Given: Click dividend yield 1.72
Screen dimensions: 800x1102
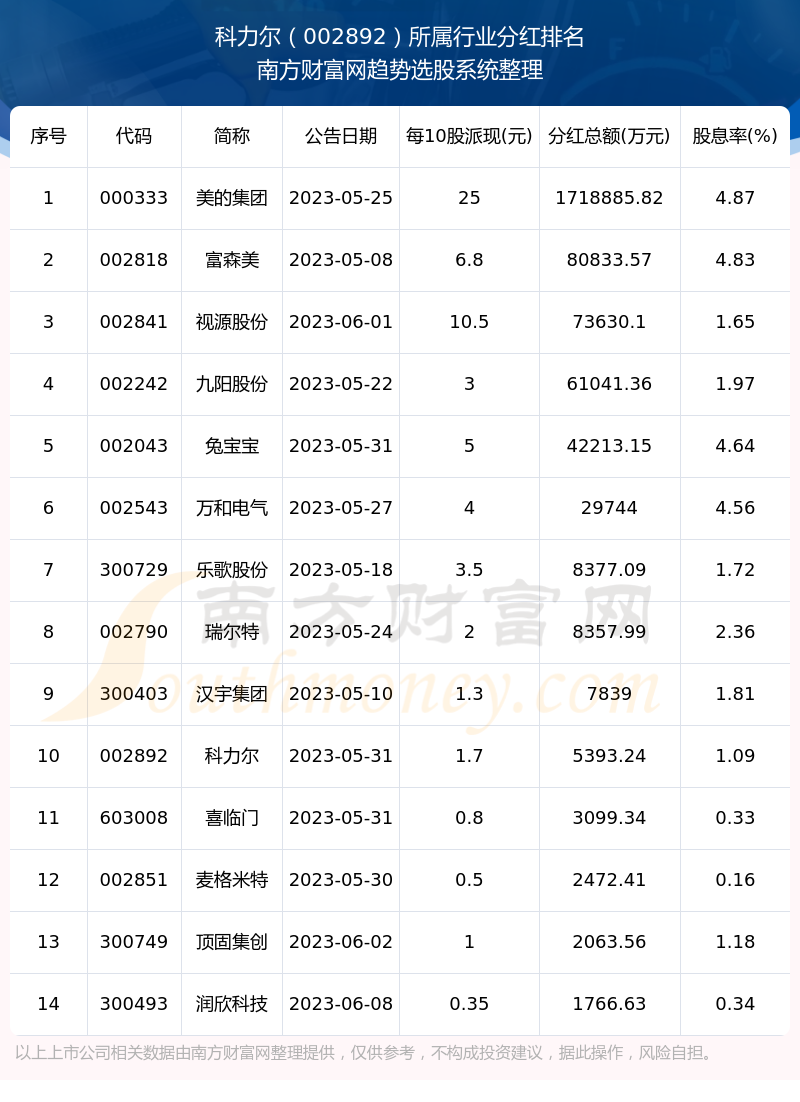Looking at the screenshot, I should point(735,570).
